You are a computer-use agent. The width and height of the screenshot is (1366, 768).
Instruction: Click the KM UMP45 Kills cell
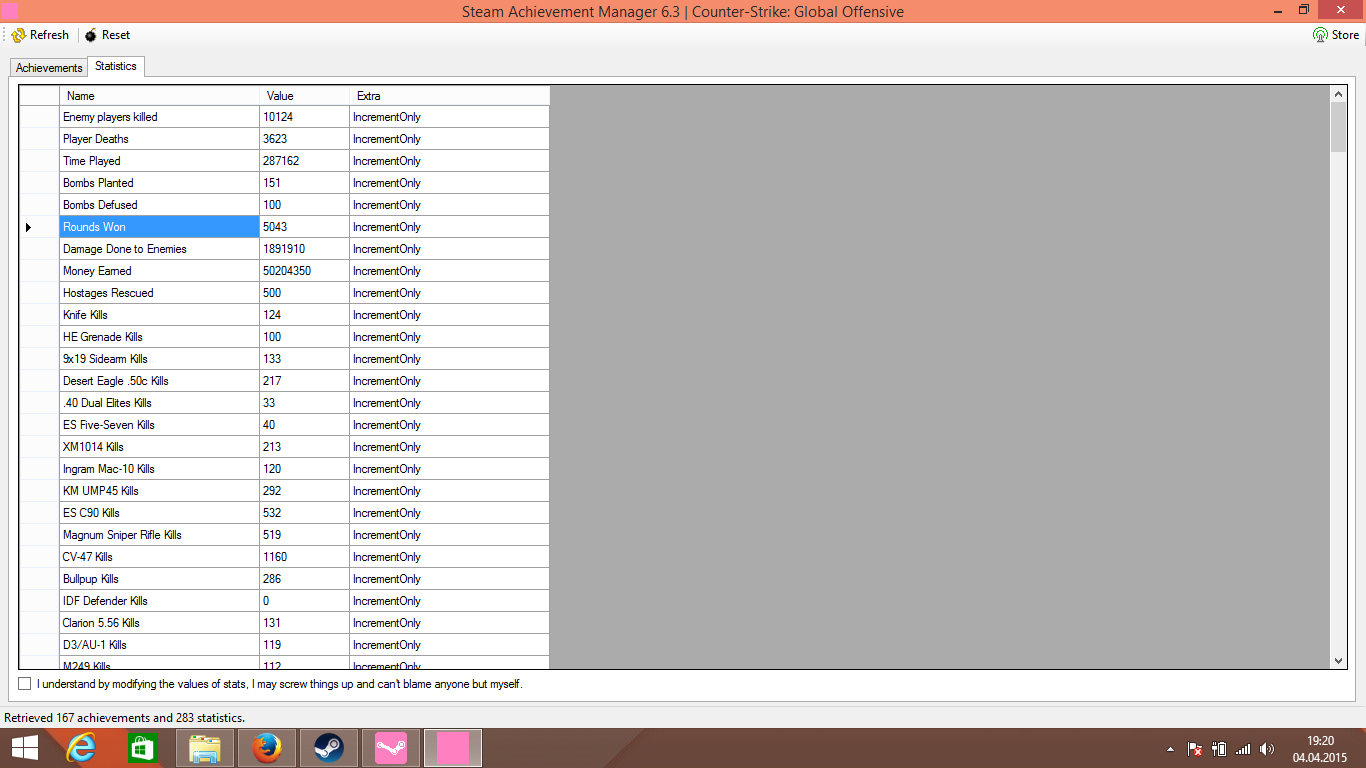click(160, 491)
